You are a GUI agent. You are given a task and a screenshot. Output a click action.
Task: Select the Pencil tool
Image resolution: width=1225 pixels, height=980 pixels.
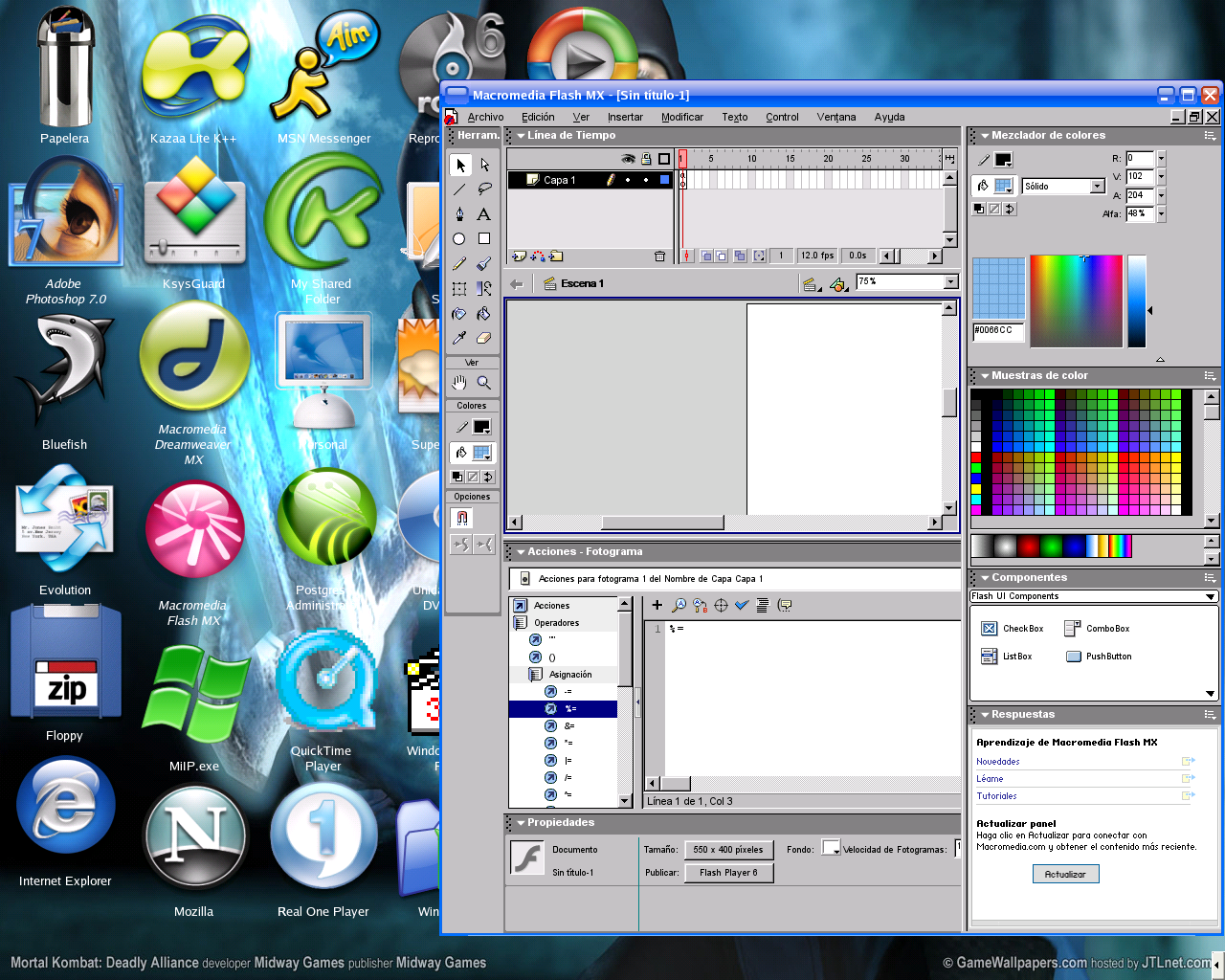(x=460, y=263)
